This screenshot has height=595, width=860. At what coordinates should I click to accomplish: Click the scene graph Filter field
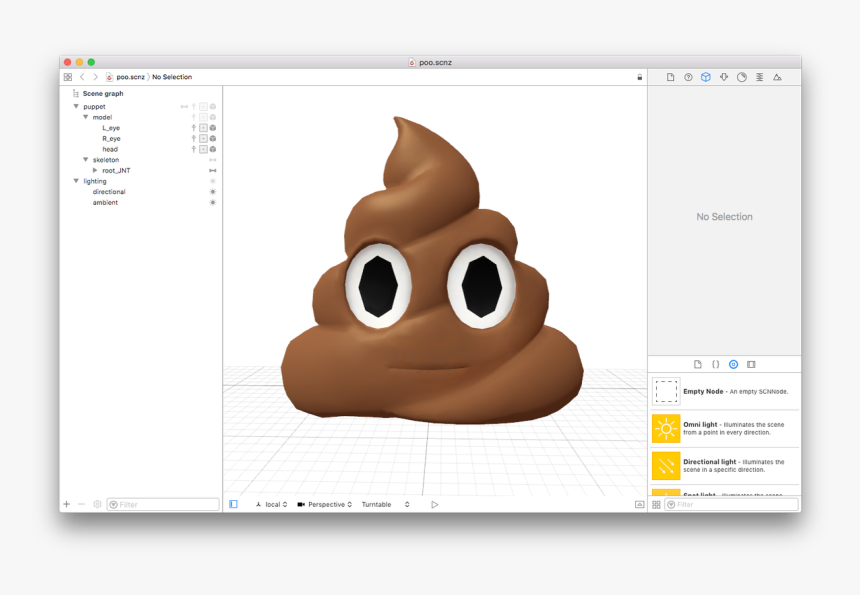pyautogui.click(x=165, y=505)
